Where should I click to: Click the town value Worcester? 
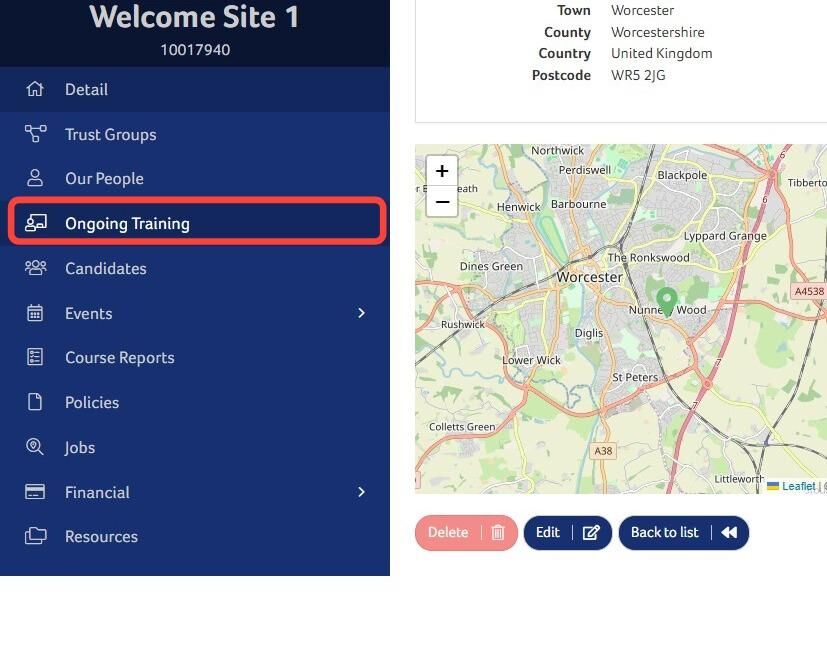click(642, 11)
